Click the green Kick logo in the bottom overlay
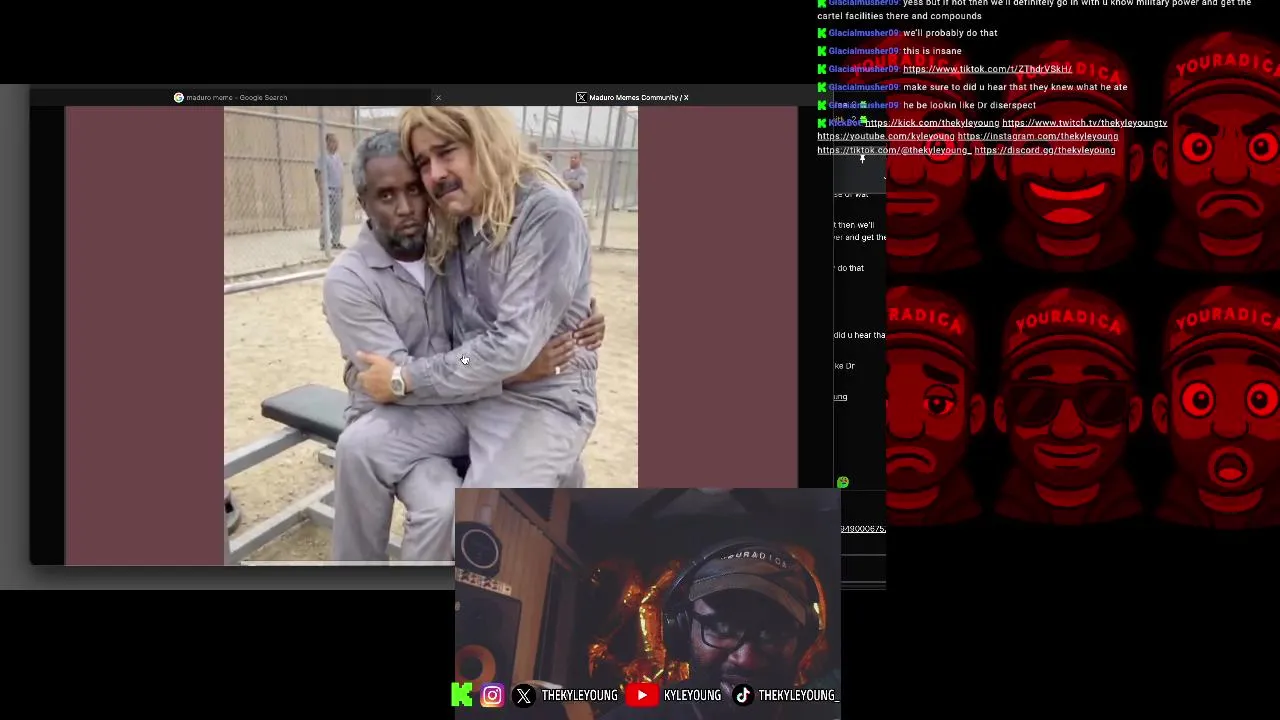The width and height of the screenshot is (1280, 720). point(462,695)
